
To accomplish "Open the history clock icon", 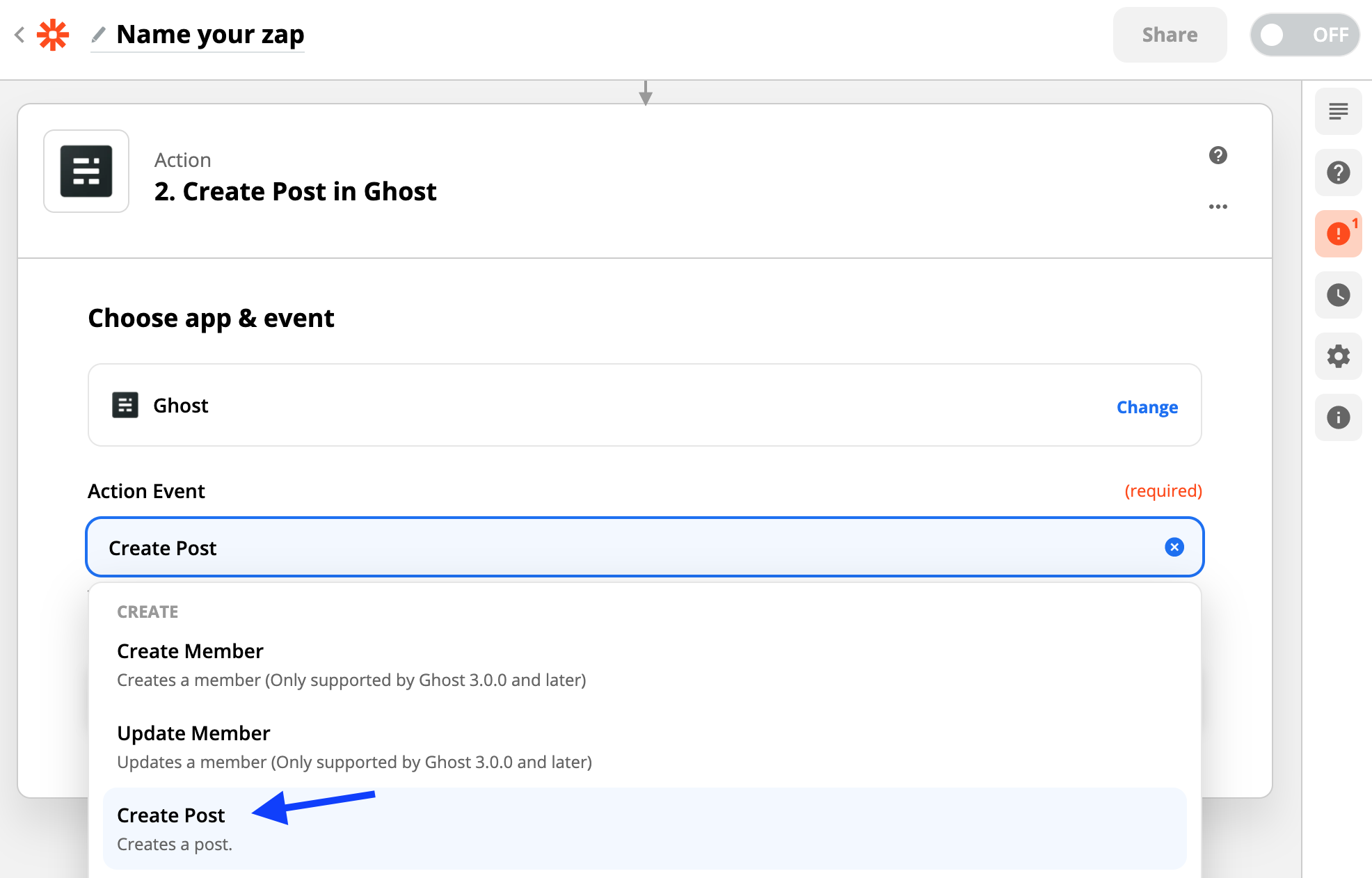I will click(x=1338, y=295).
